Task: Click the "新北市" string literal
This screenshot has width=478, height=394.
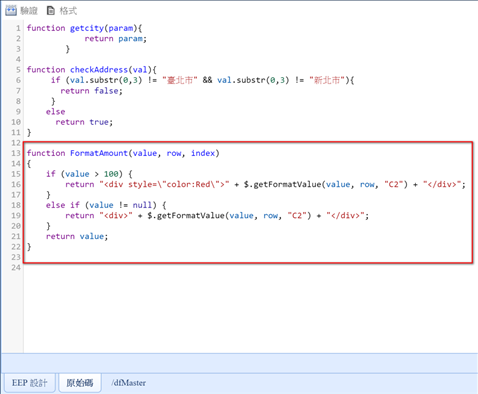Action: 327,80
